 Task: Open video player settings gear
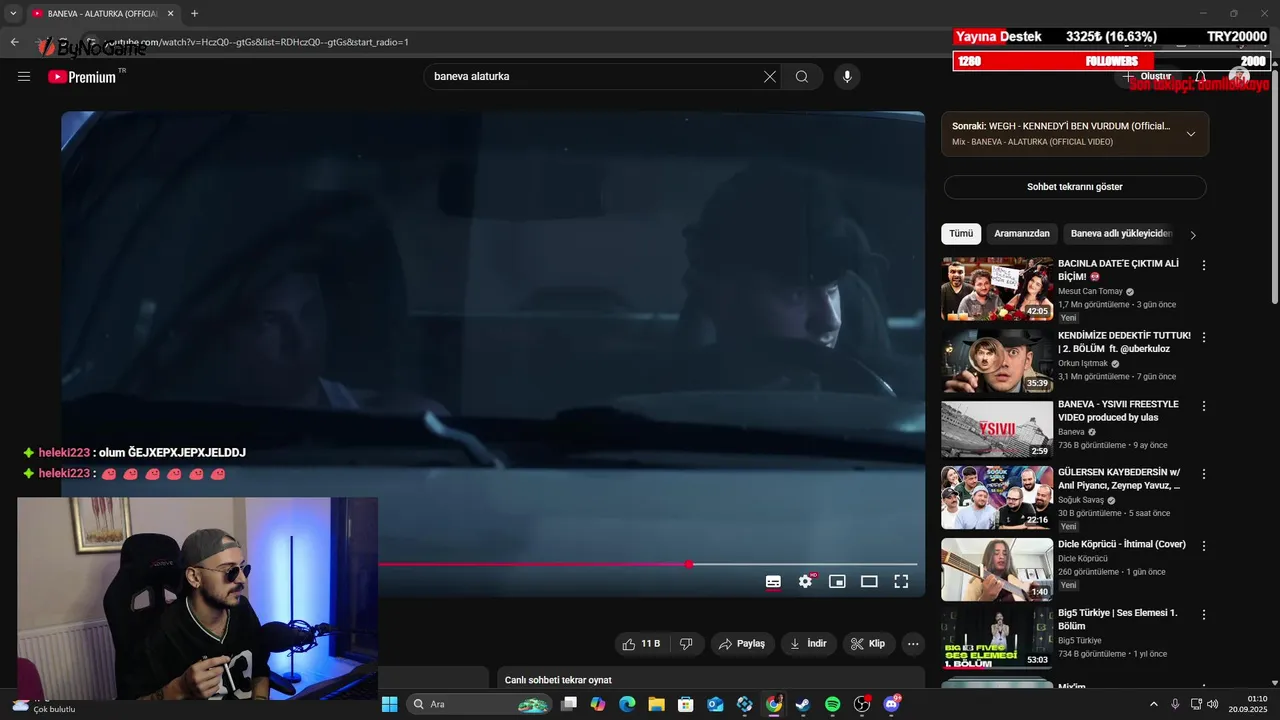click(805, 581)
